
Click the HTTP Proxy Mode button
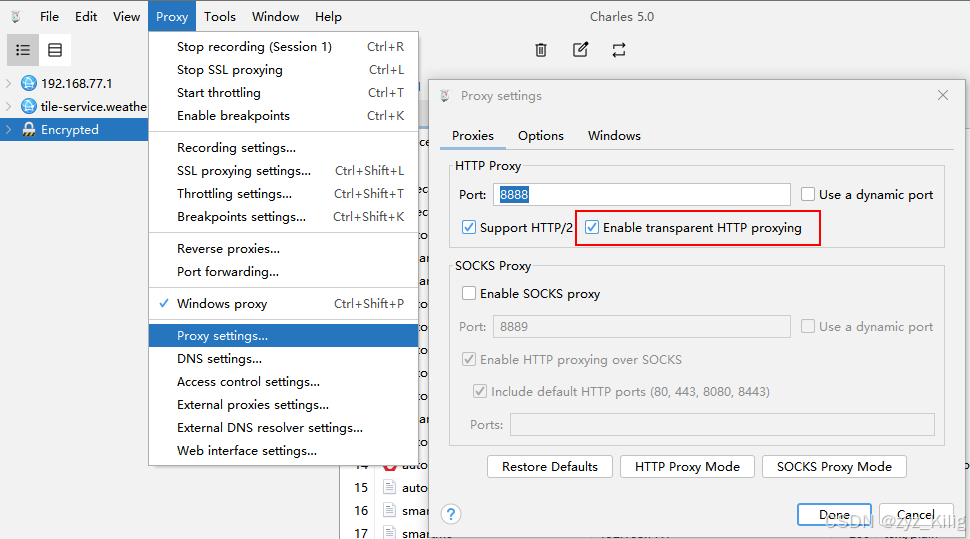(687, 467)
